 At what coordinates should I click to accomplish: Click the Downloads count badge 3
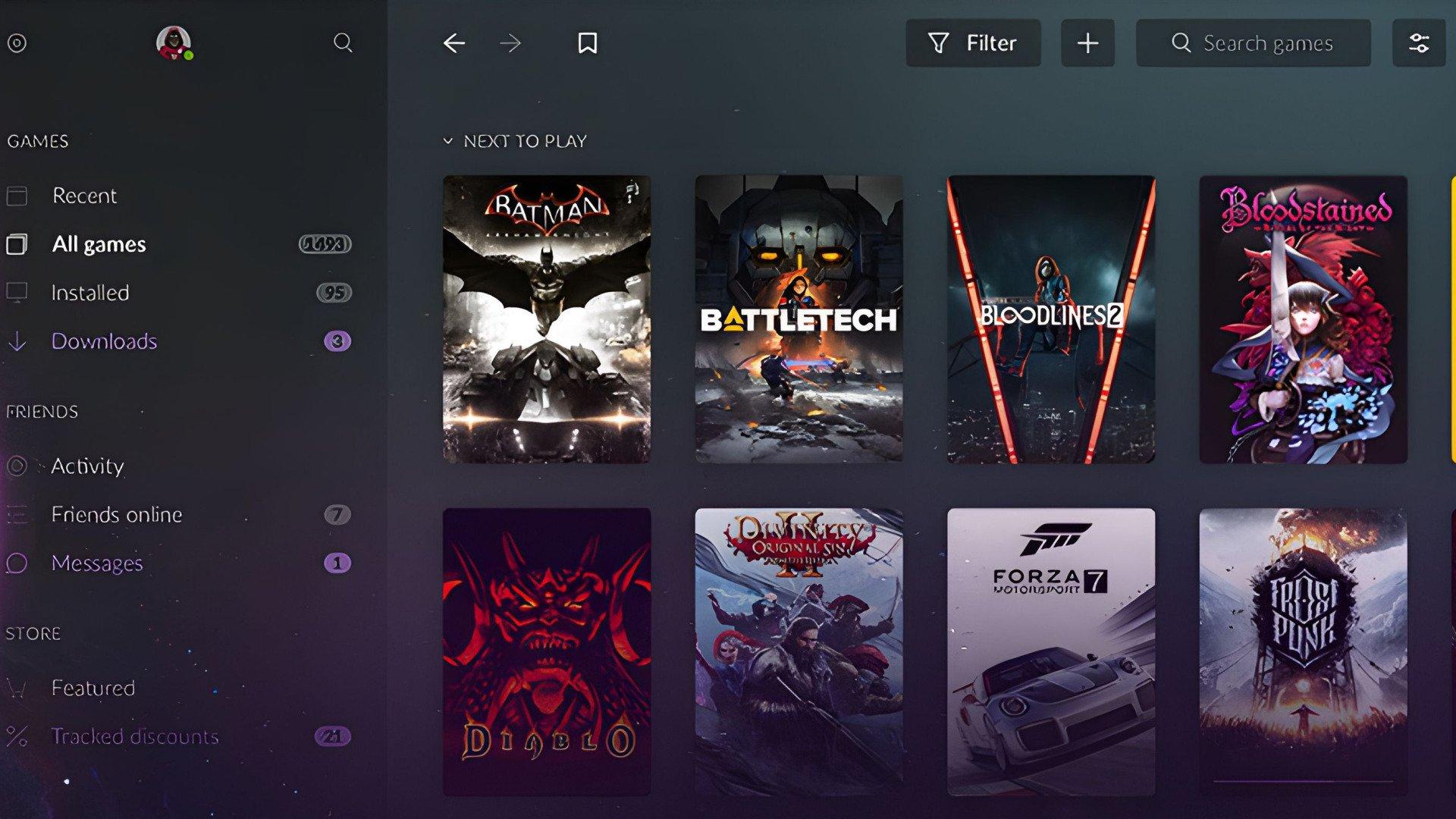pos(337,341)
